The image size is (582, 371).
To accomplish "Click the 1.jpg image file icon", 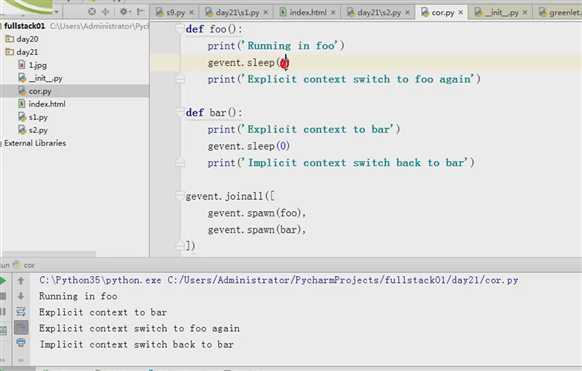I will 22,65.
